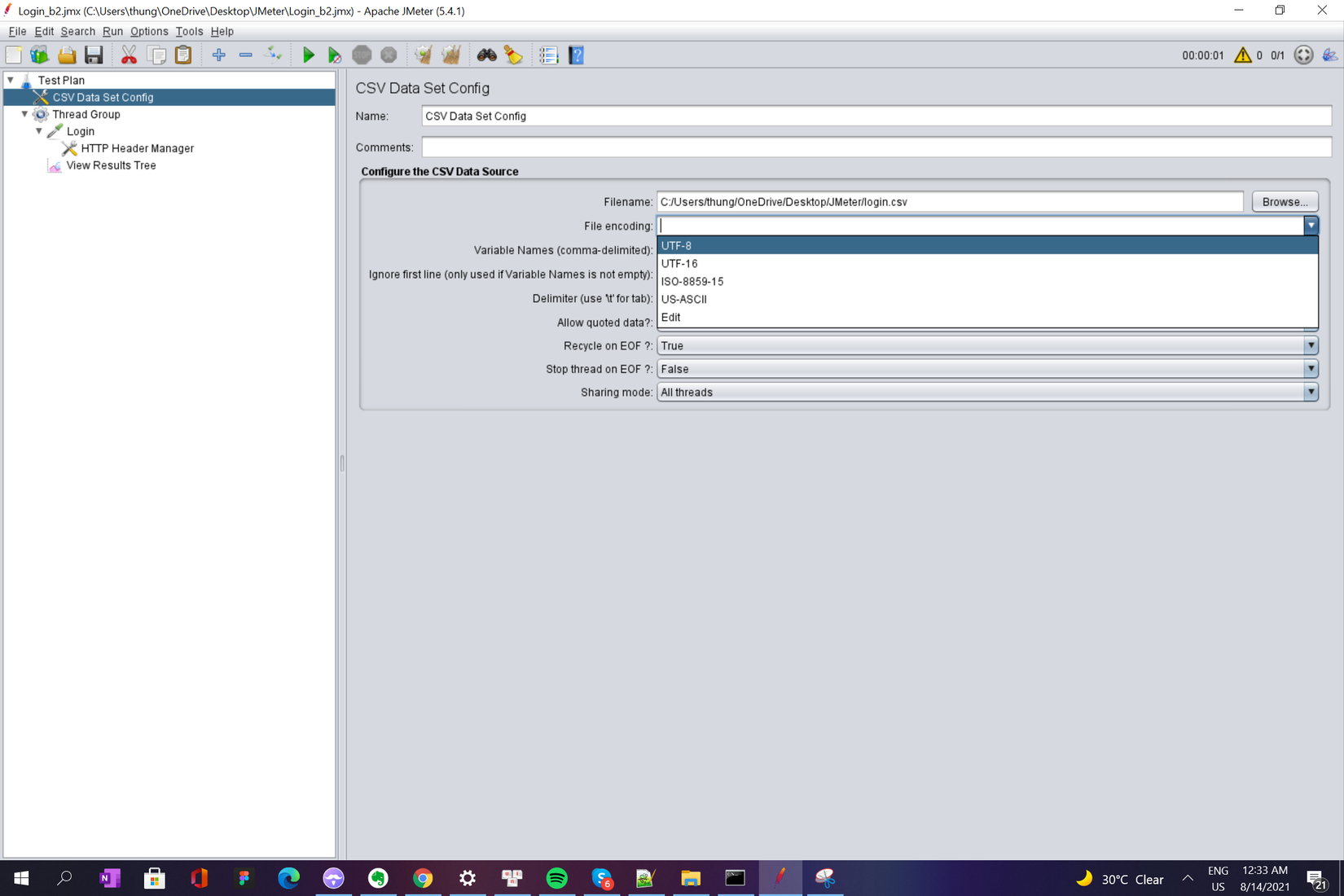Click the toolbar Help icon
The width and height of the screenshot is (1344, 896).
click(576, 55)
